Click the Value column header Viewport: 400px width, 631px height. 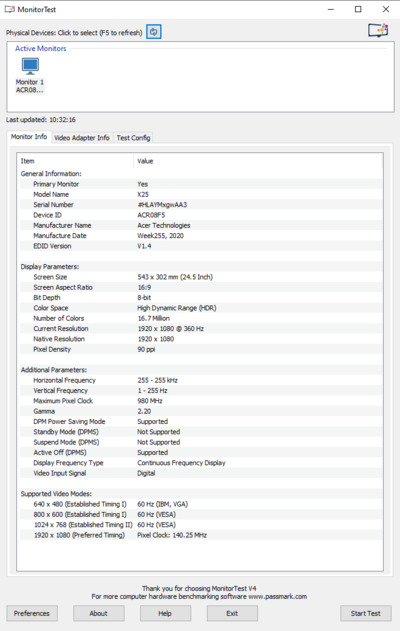(258, 161)
